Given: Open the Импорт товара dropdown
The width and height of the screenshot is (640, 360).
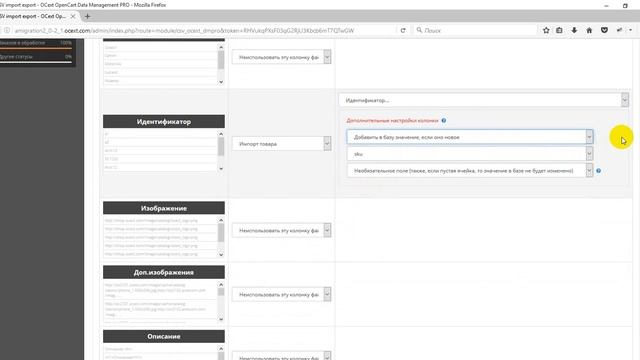Looking at the screenshot, I should tap(281, 144).
